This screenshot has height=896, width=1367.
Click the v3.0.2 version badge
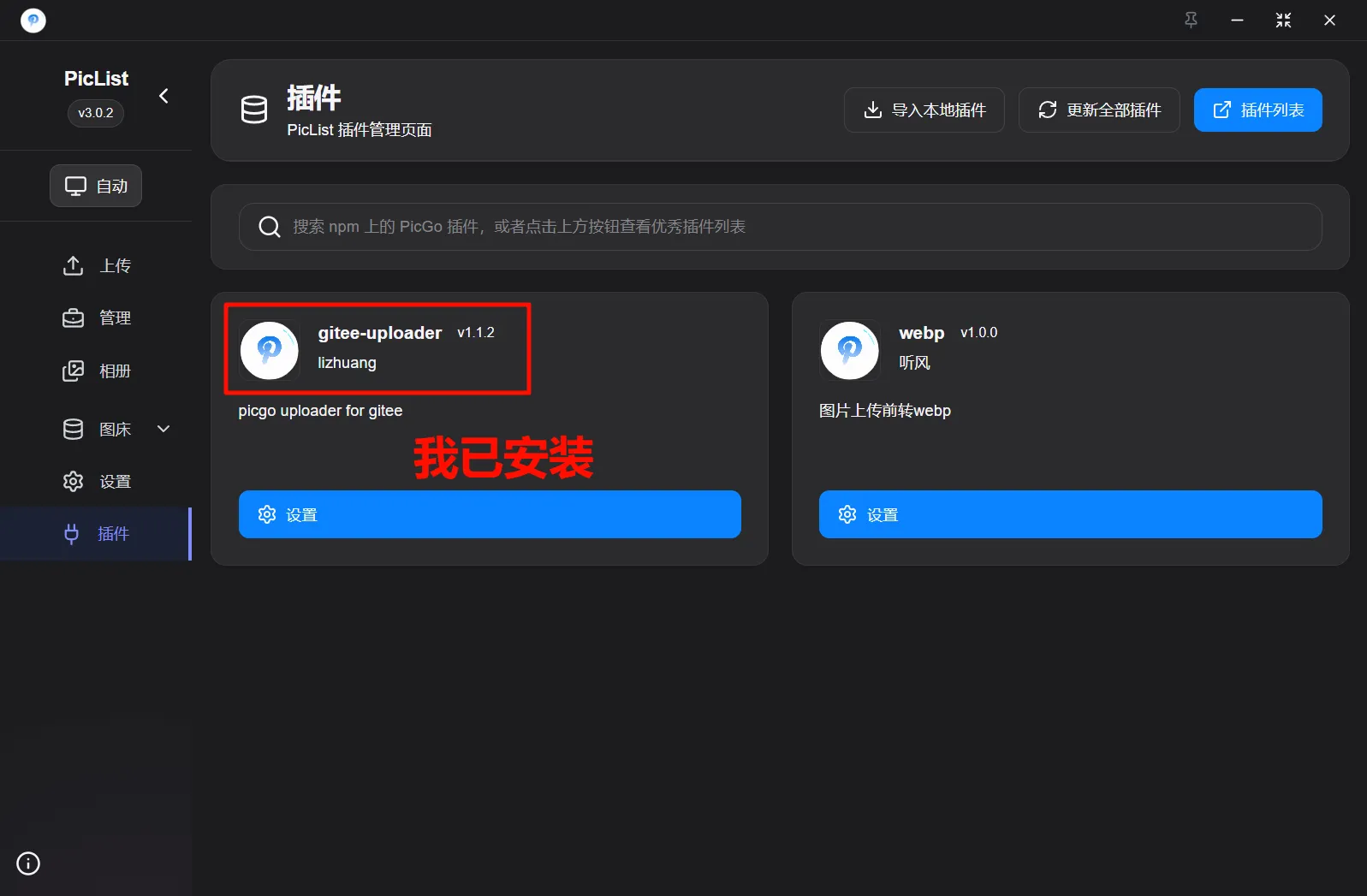(x=96, y=113)
